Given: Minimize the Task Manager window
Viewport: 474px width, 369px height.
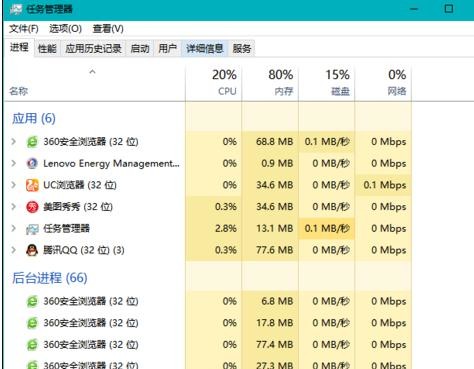Looking at the screenshot, I should 414,9.
